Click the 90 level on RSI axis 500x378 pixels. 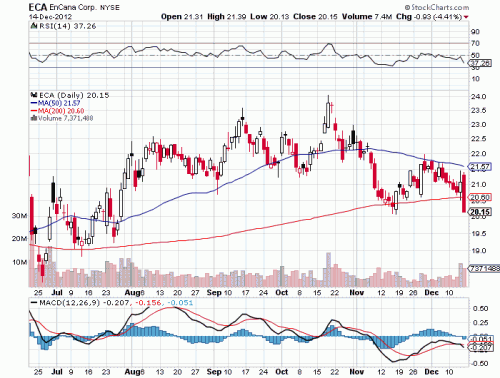[475, 32]
